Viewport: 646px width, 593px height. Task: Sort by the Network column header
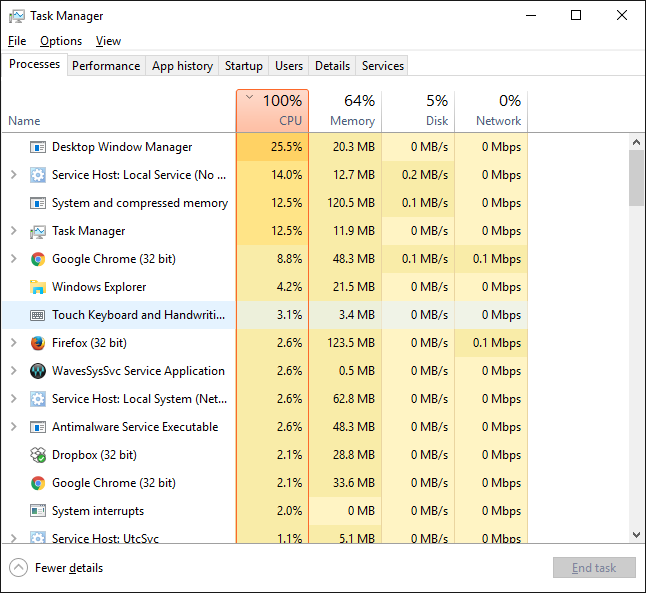point(491,111)
